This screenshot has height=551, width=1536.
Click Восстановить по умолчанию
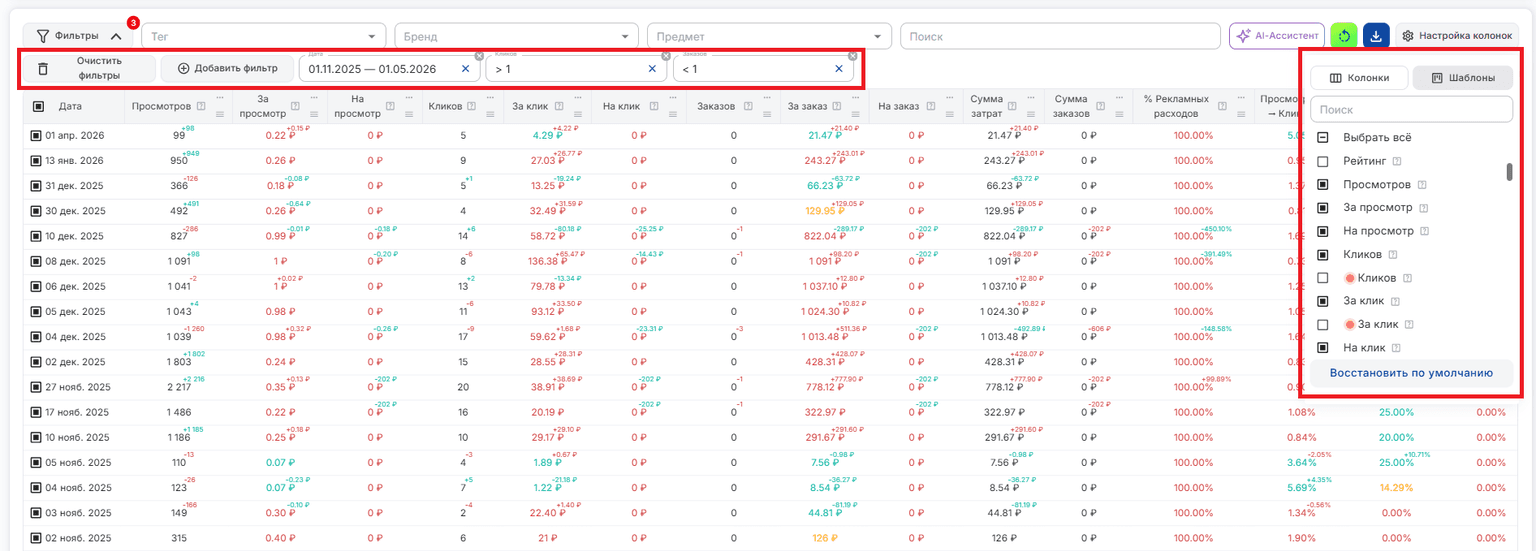pyautogui.click(x=1411, y=373)
